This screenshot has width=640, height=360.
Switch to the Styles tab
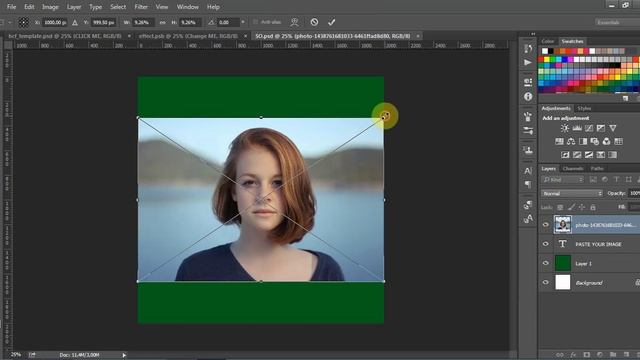pyautogui.click(x=584, y=108)
